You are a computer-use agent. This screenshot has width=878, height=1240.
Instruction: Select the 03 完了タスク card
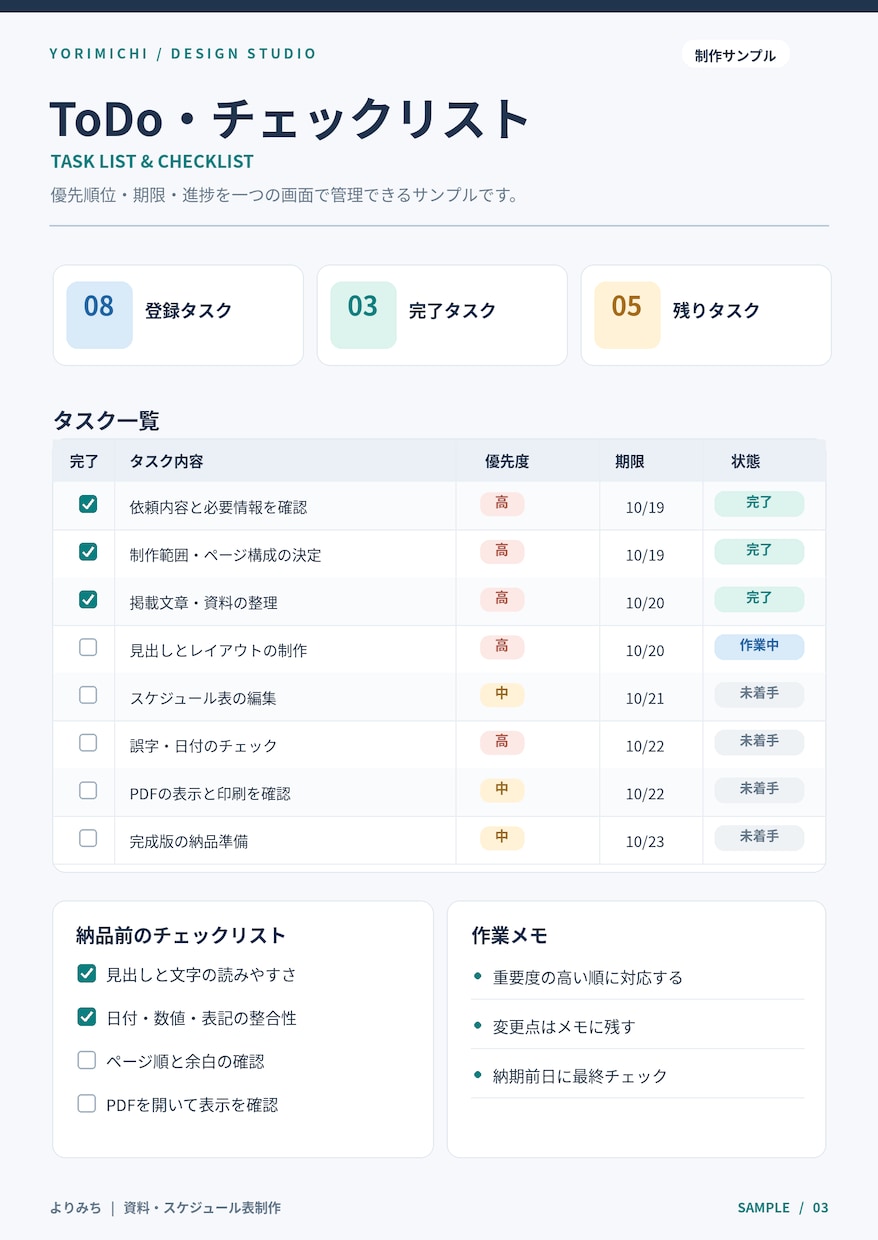click(442, 315)
